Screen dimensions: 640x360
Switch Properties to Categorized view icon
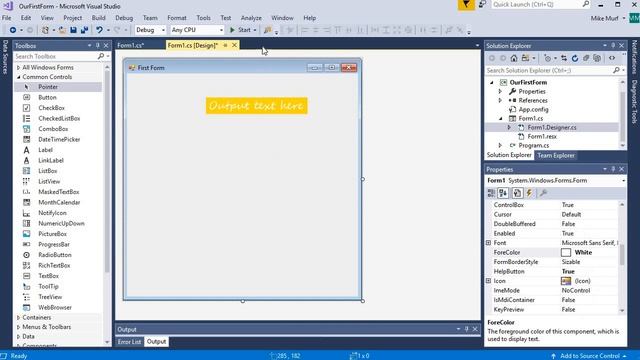pos(491,193)
